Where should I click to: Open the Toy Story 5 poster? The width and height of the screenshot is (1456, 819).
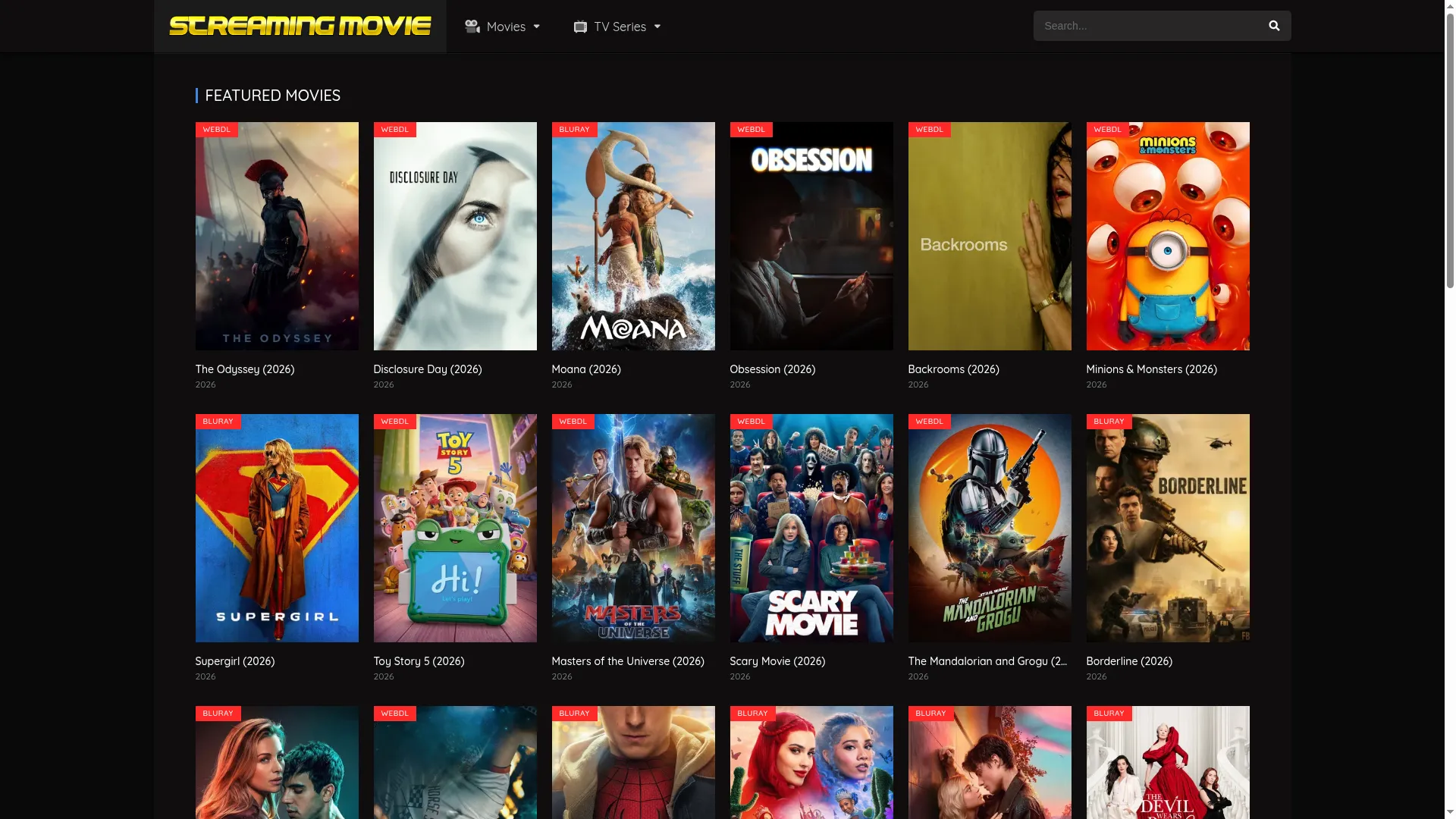[x=455, y=528]
